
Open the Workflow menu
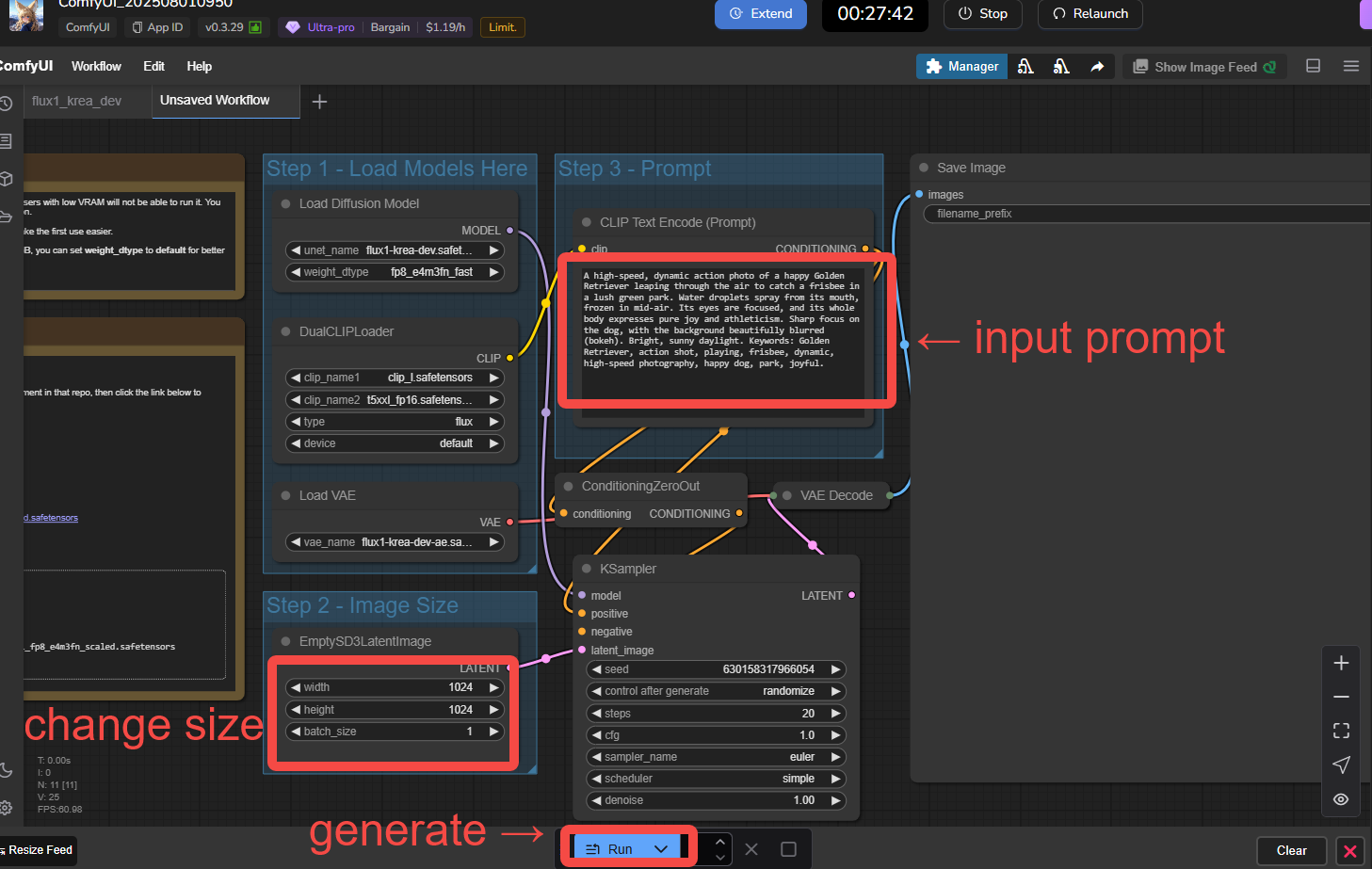[96, 66]
